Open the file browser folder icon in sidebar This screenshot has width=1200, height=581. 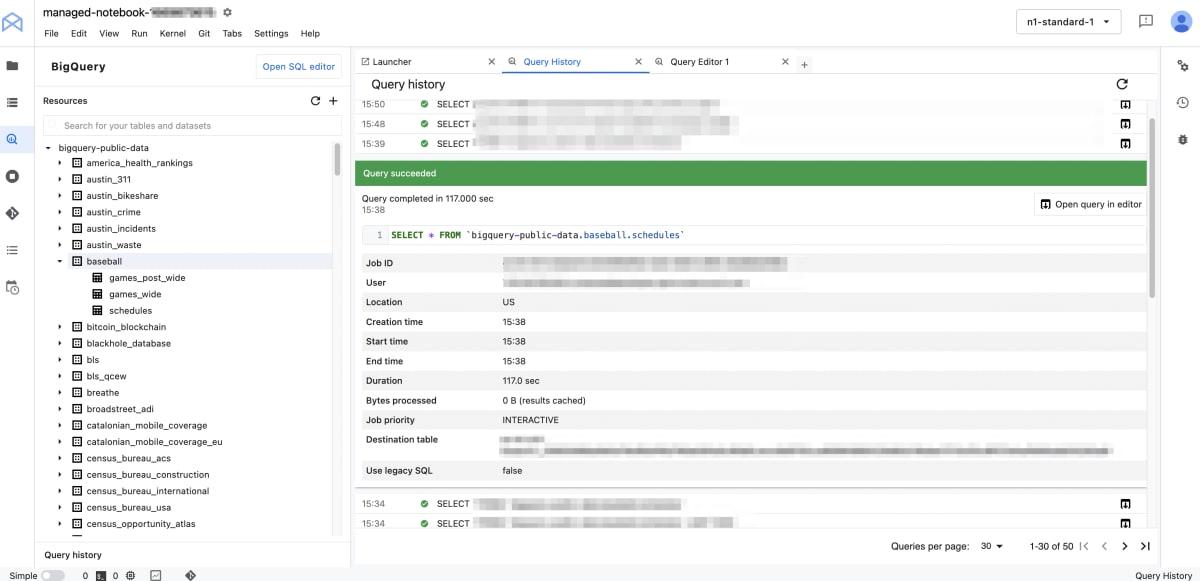tap(12, 66)
